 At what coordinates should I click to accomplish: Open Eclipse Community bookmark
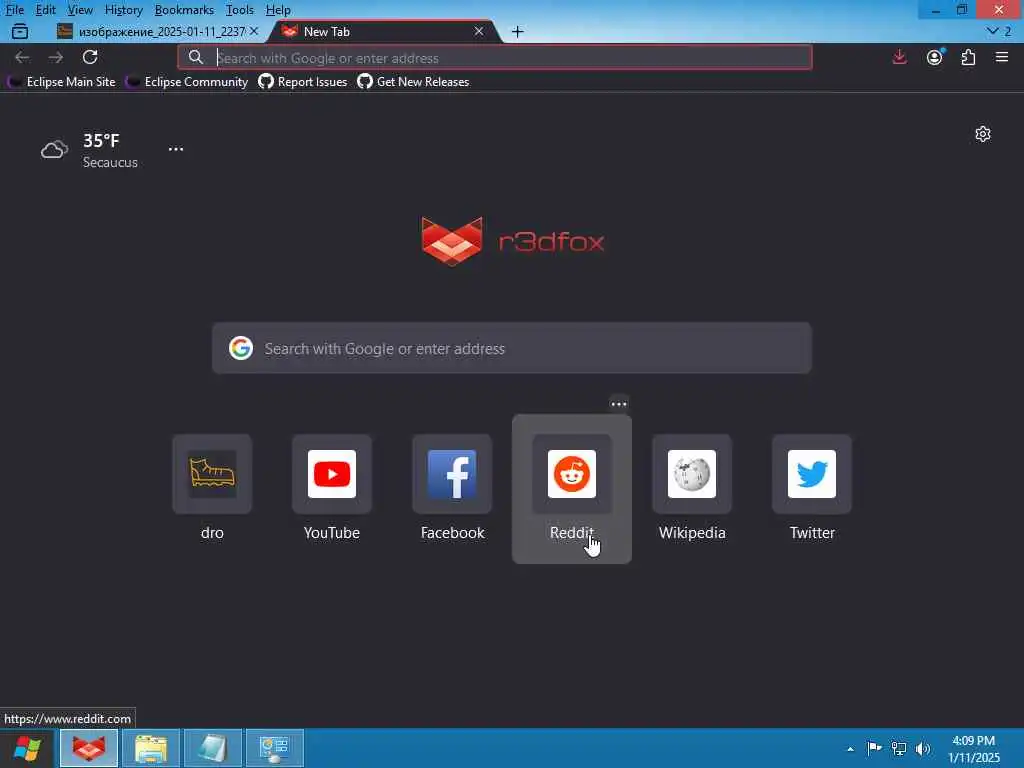coord(187,82)
